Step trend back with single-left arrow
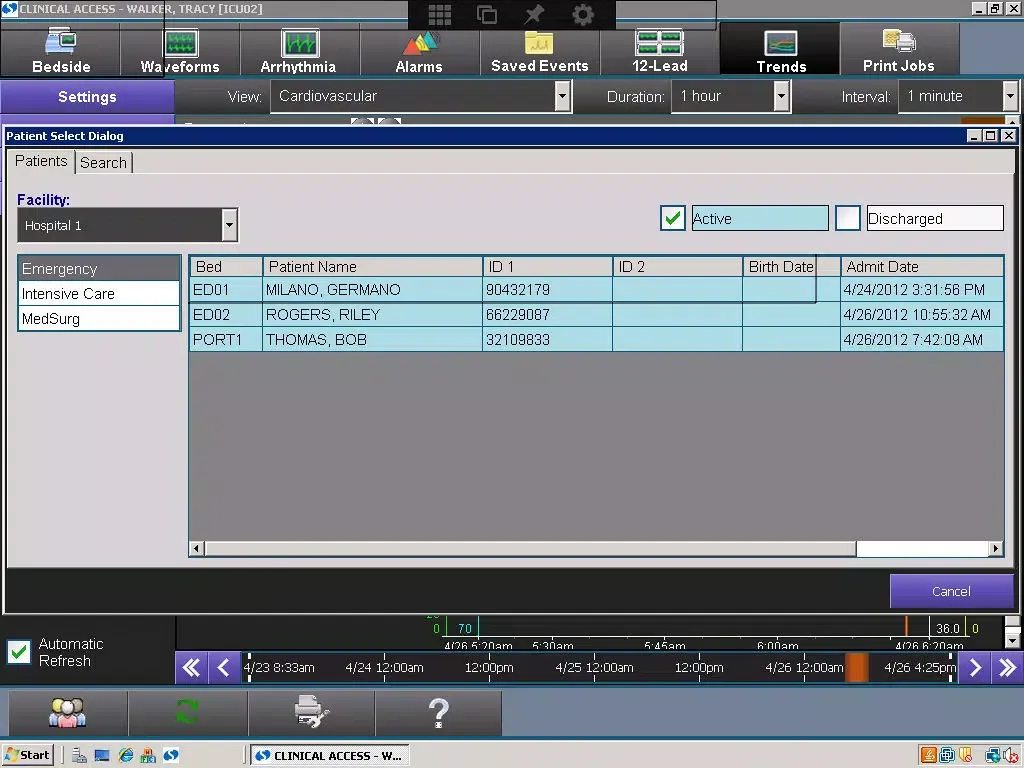 pyautogui.click(x=224, y=667)
